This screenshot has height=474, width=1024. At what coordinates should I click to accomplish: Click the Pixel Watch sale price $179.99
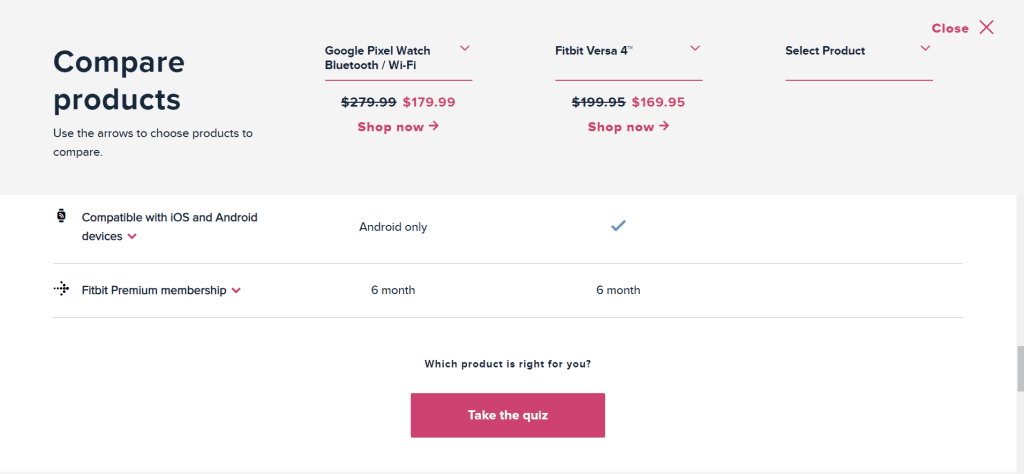coord(429,102)
